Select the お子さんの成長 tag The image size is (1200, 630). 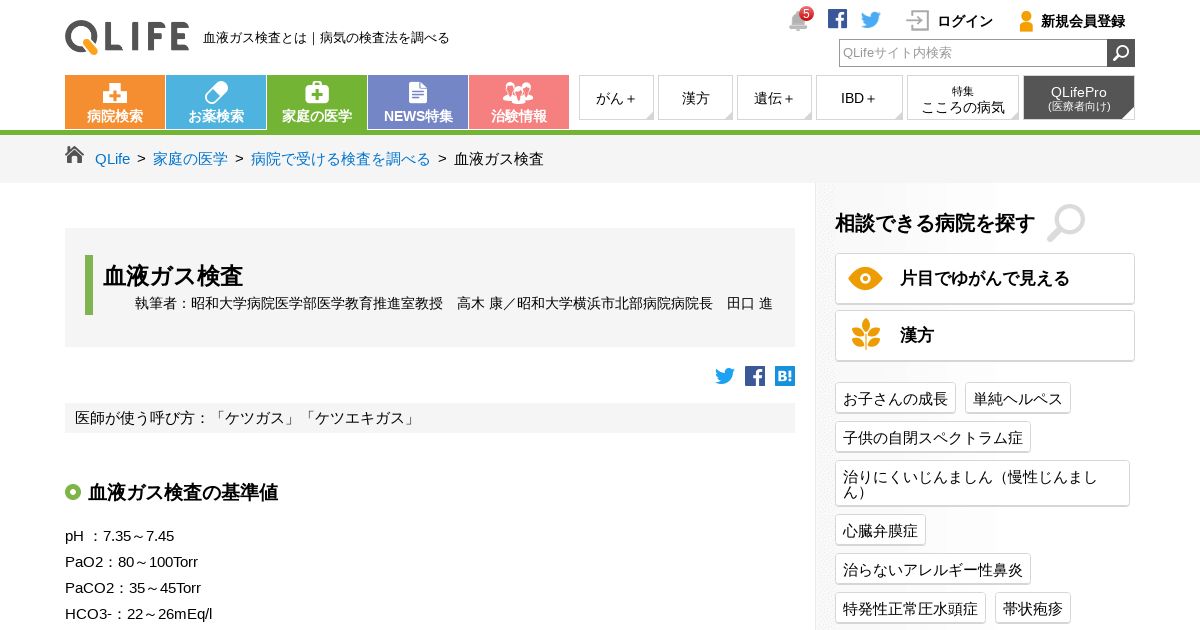click(x=895, y=398)
